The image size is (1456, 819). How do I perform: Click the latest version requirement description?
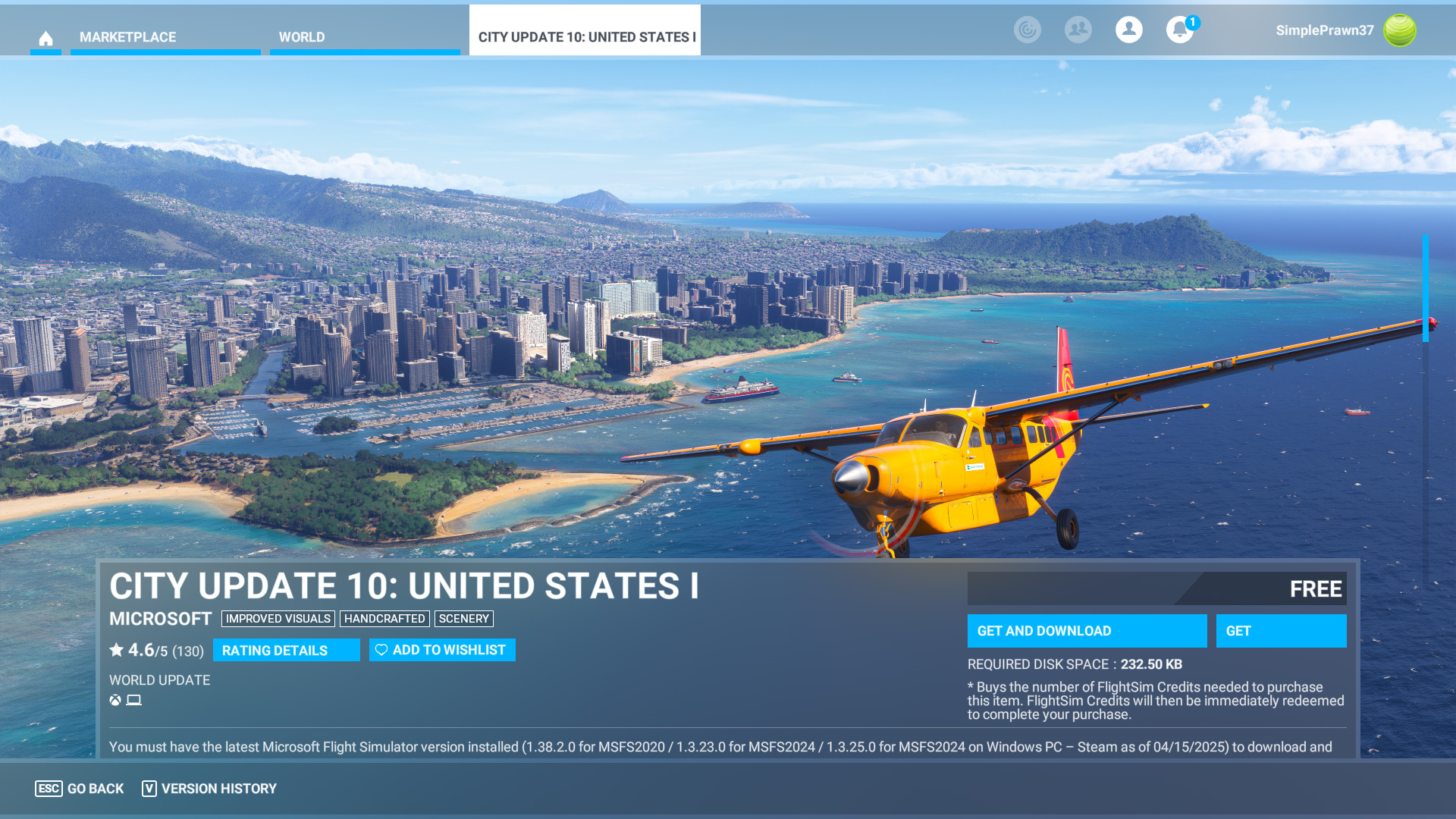720,747
